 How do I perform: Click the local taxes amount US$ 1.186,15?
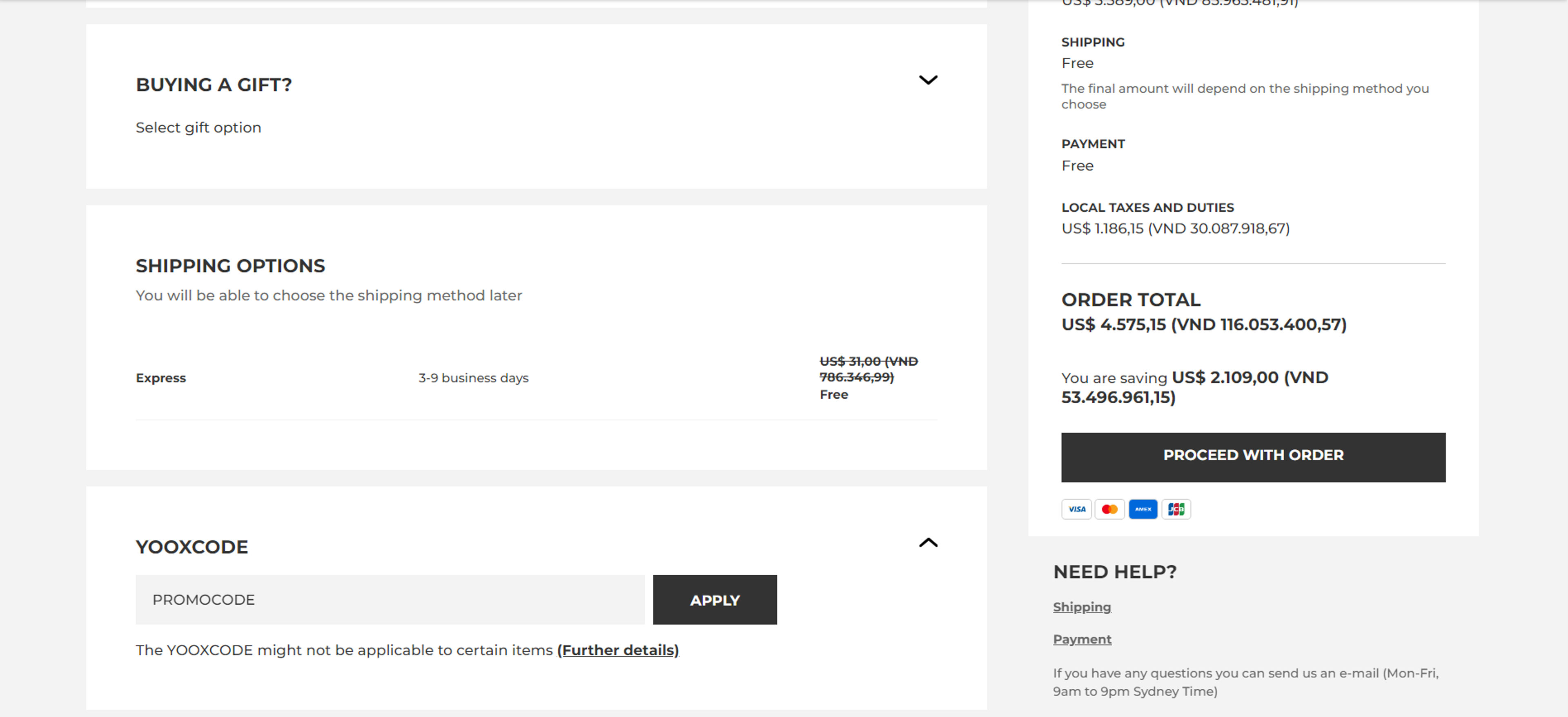1176,228
